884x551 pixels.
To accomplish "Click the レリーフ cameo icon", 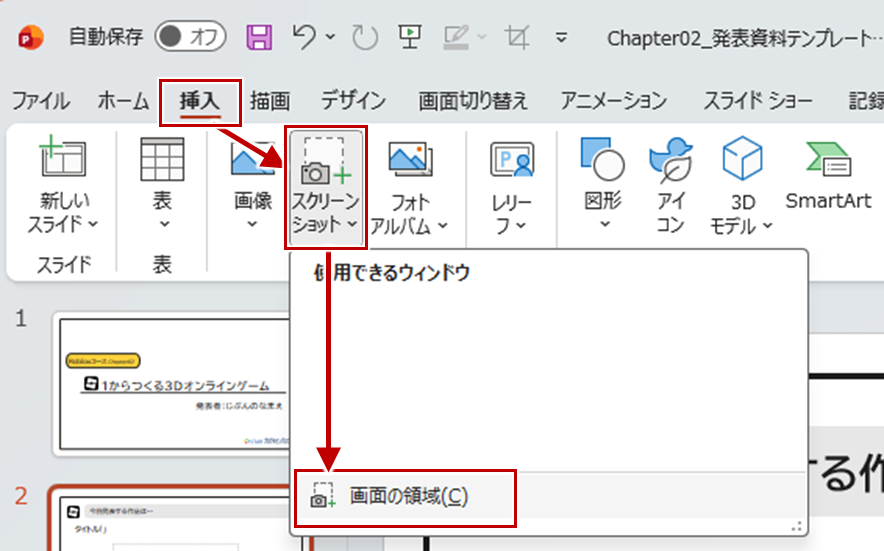I will tap(512, 160).
